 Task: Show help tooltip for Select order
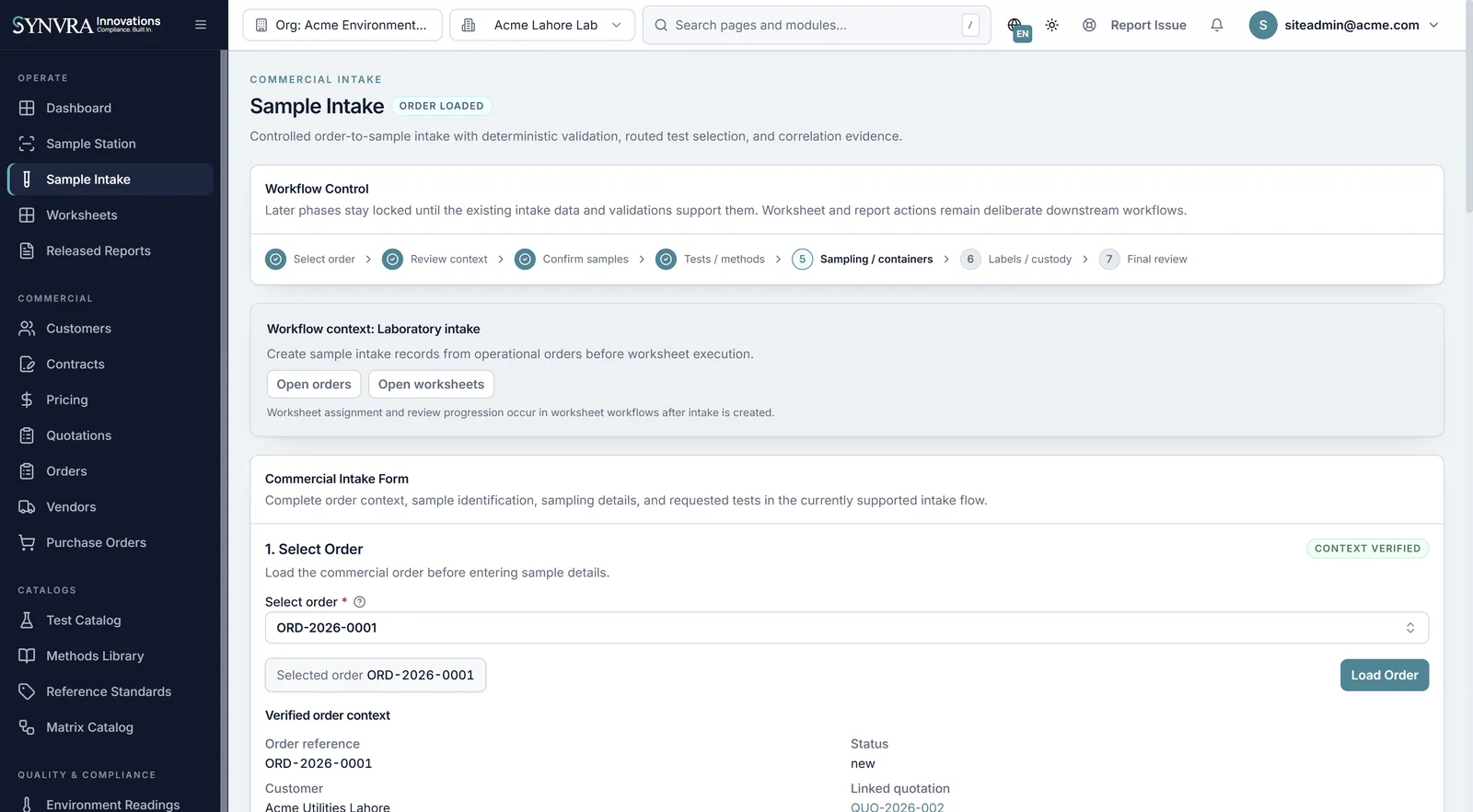tap(360, 602)
